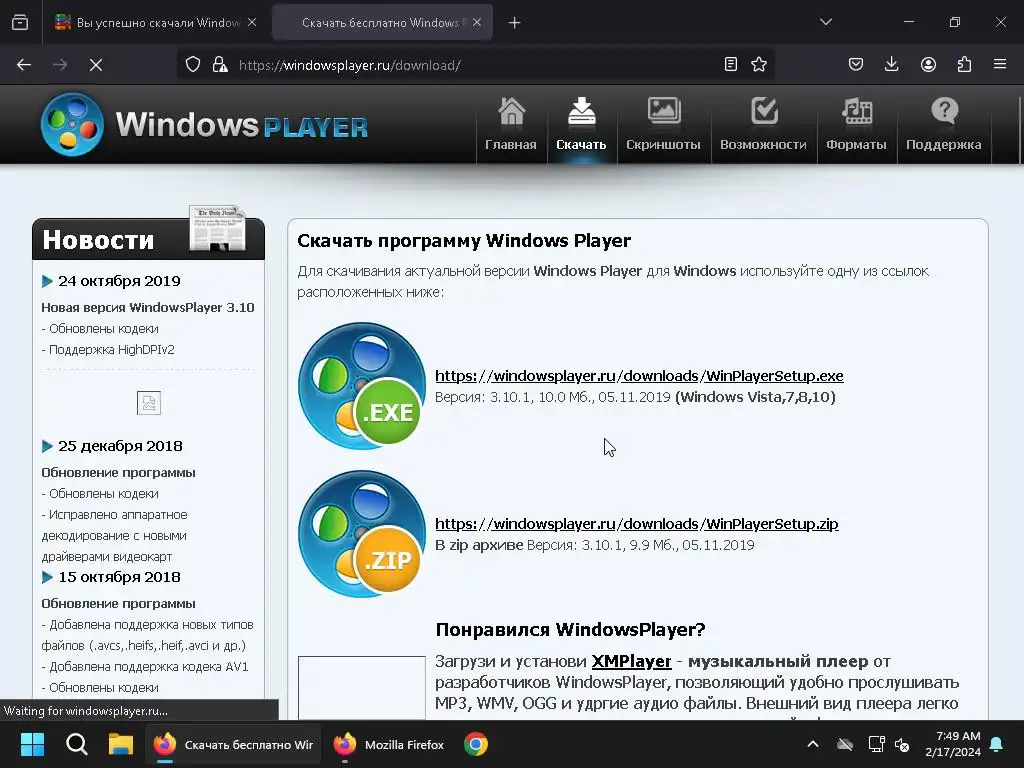Click the network display tray icon
Viewport: 1024px width, 768px height.
coord(876,744)
